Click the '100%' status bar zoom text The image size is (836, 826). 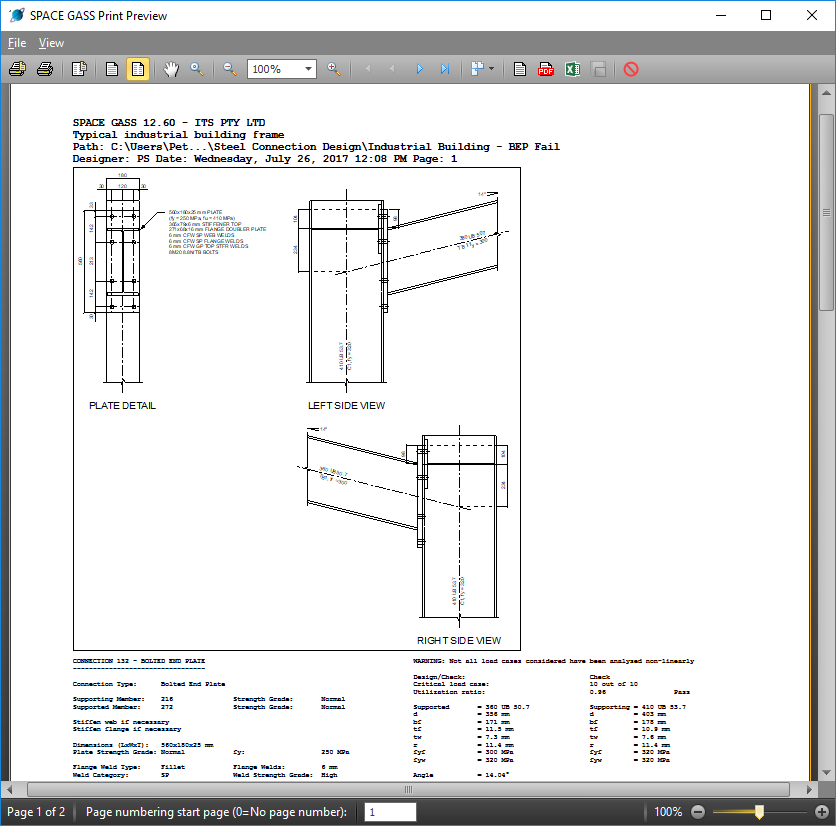tap(668, 812)
